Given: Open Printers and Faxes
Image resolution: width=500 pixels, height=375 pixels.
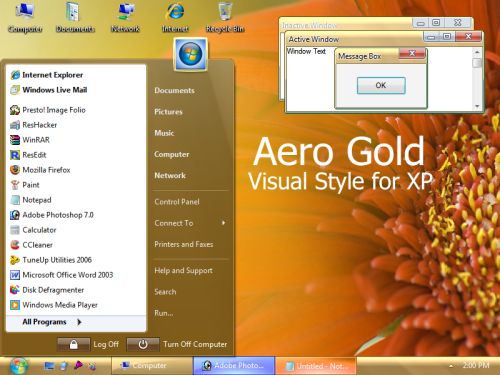Looking at the screenshot, I should [x=184, y=244].
